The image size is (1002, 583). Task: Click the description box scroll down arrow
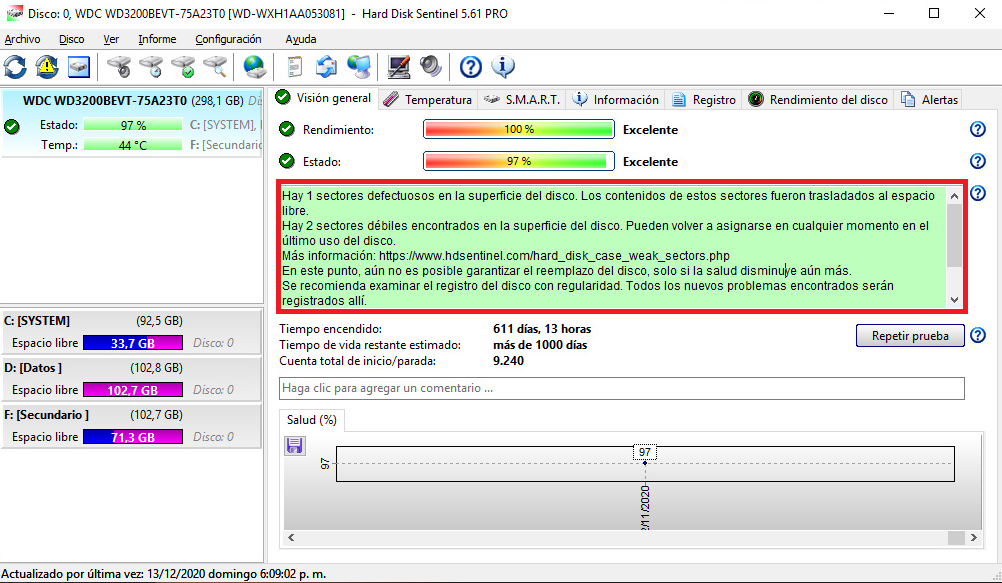tap(954, 299)
